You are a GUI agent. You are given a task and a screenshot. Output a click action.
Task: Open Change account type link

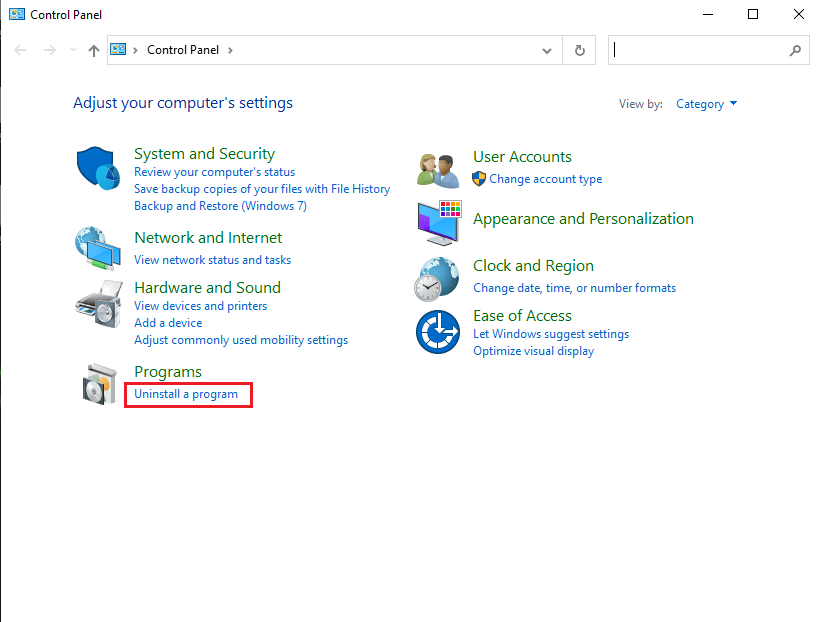pyautogui.click(x=545, y=179)
